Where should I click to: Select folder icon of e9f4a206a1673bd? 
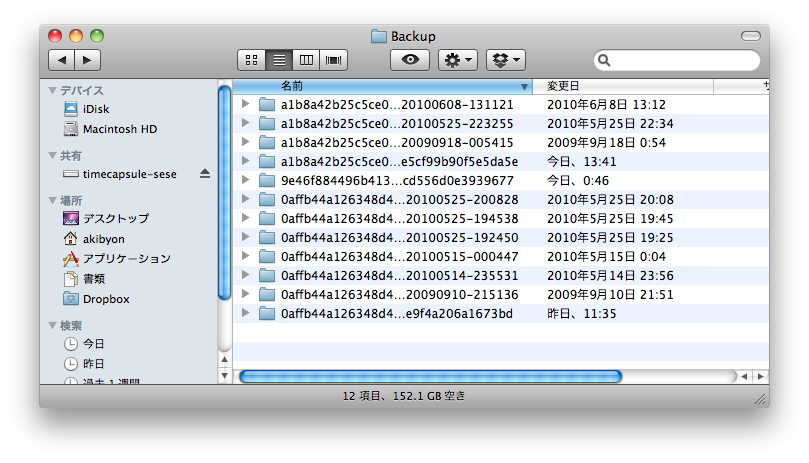point(267,313)
